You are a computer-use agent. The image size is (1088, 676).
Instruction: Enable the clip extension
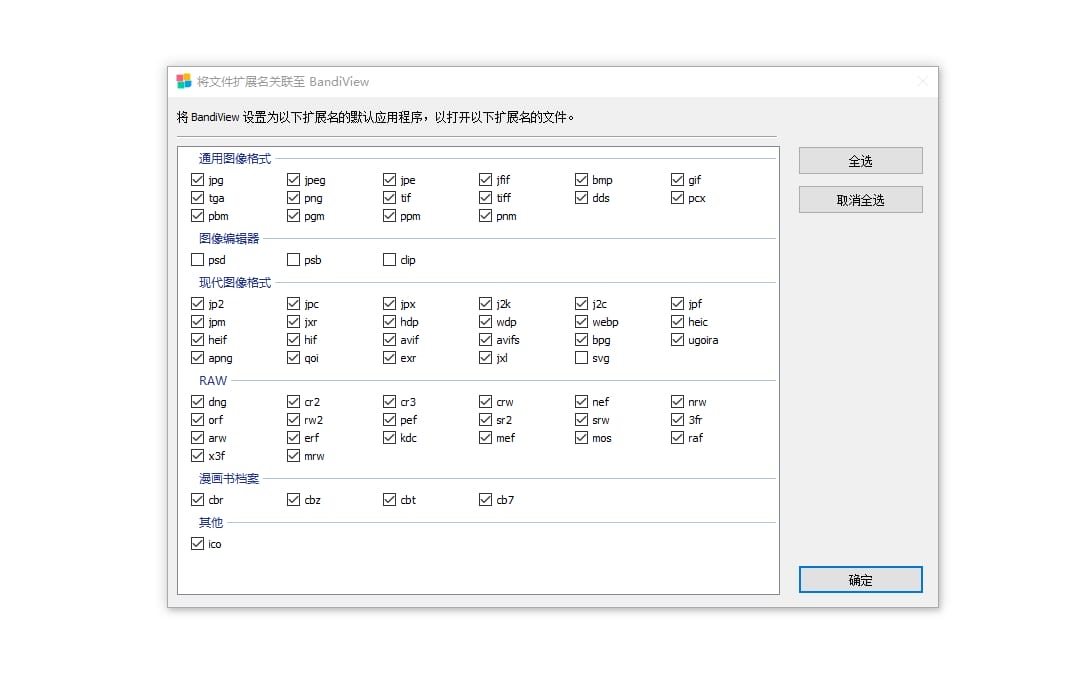389,260
